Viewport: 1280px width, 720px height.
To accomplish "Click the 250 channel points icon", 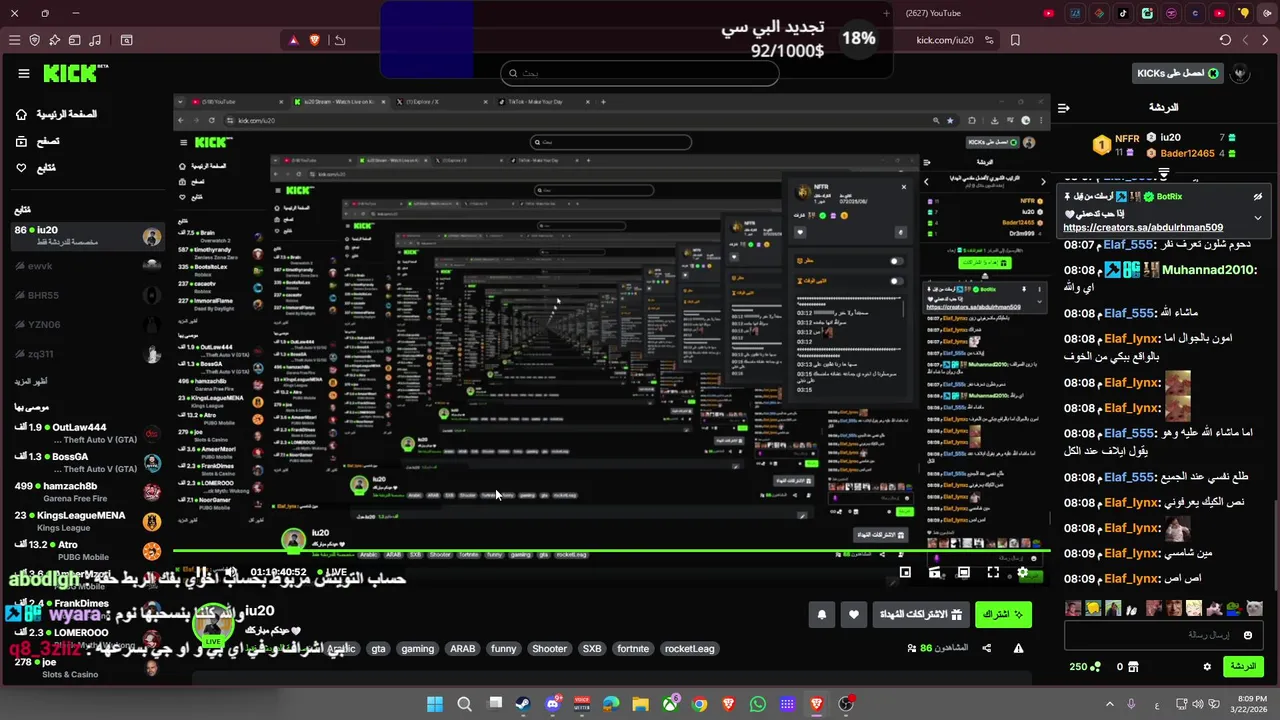I will point(1096,667).
